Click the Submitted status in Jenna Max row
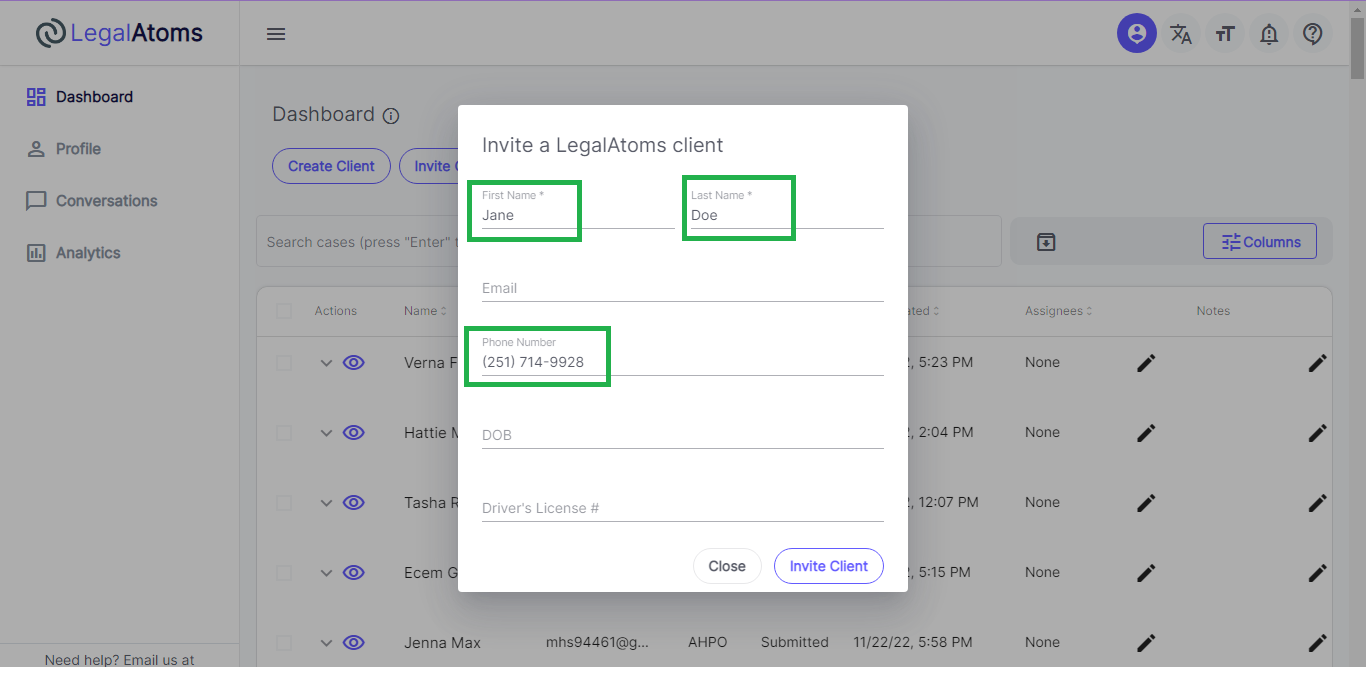The width and height of the screenshot is (1366, 698). (x=795, y=643)
